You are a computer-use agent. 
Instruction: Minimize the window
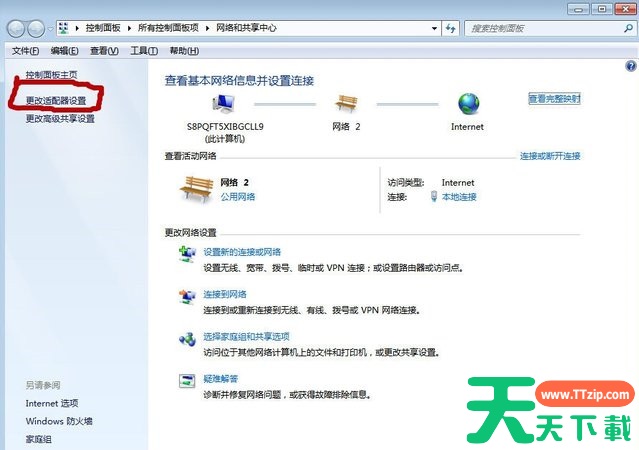click(x=578, y=9)
